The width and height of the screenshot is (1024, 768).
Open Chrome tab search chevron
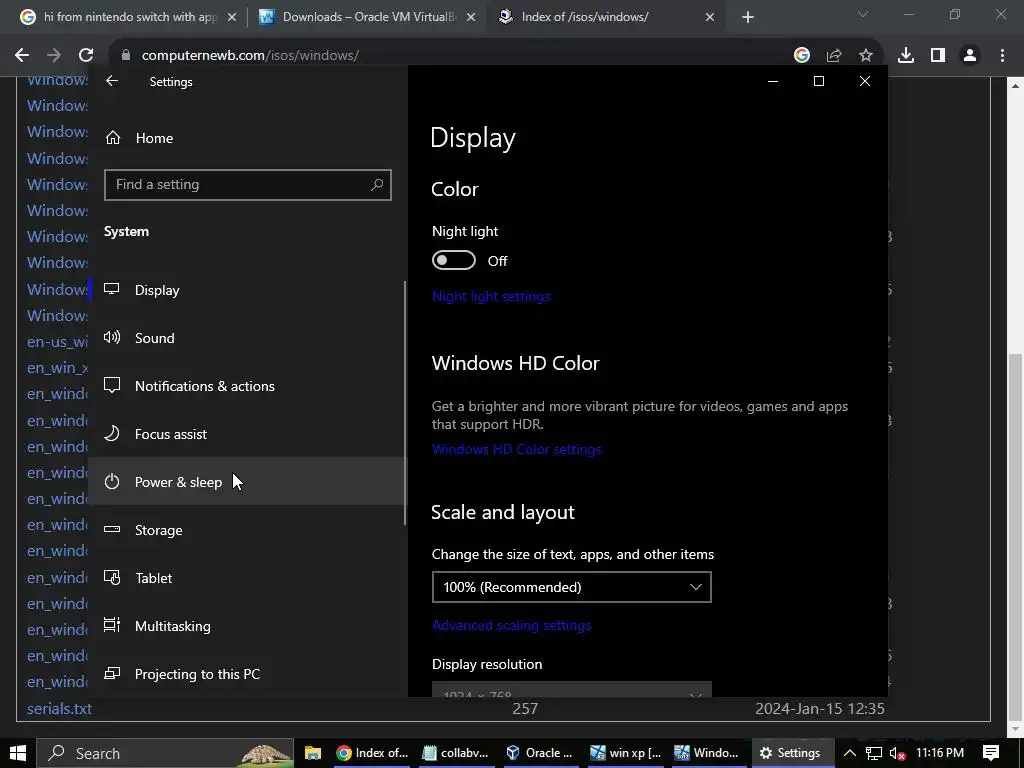click(x=863, y=14)
